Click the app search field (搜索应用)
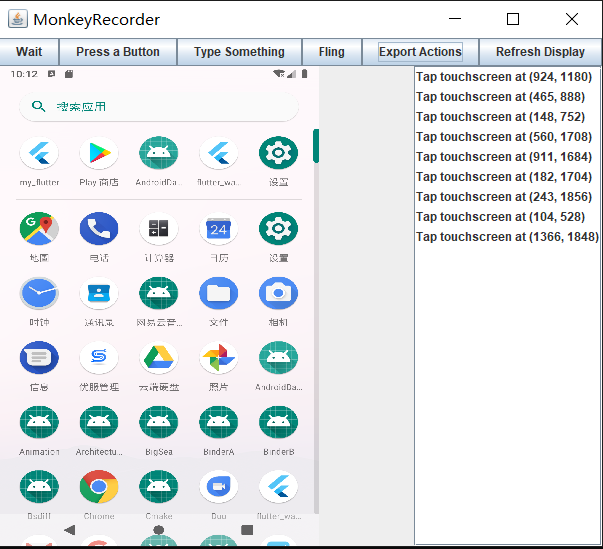The width and height of the screenshot is (603, 549). coord(159,106)
